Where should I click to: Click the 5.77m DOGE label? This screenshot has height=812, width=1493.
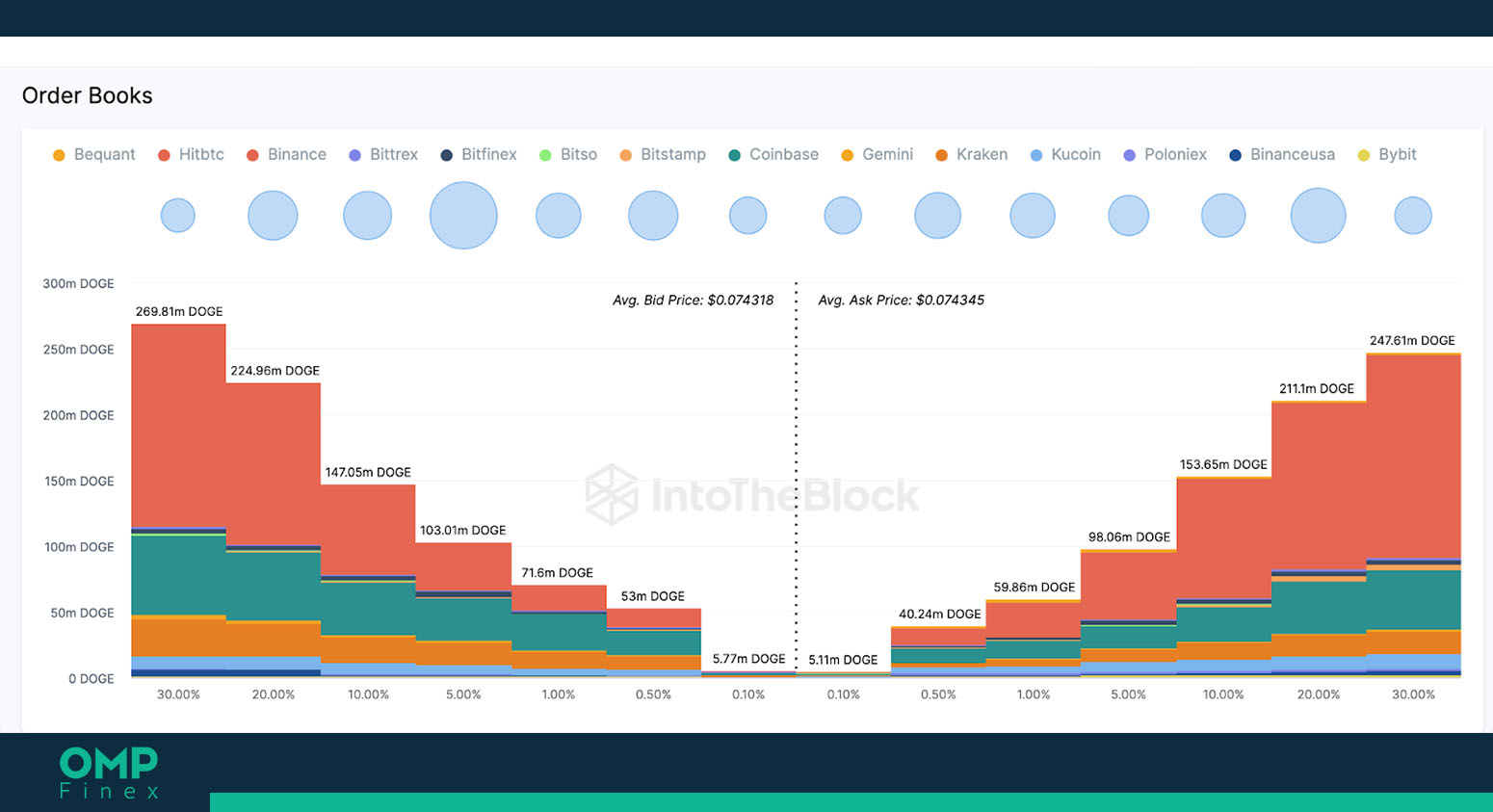748,659
